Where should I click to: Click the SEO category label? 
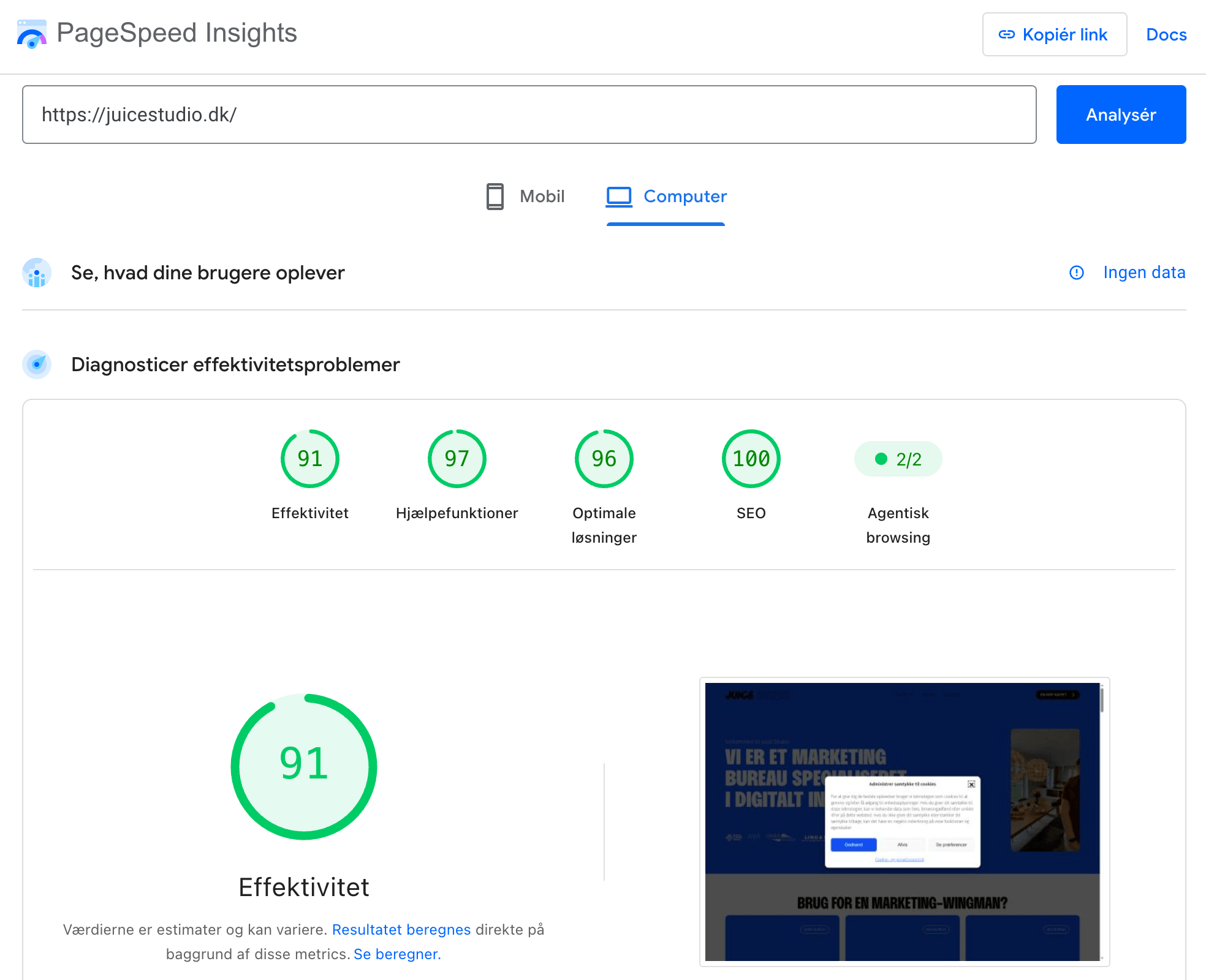point(751,513)
